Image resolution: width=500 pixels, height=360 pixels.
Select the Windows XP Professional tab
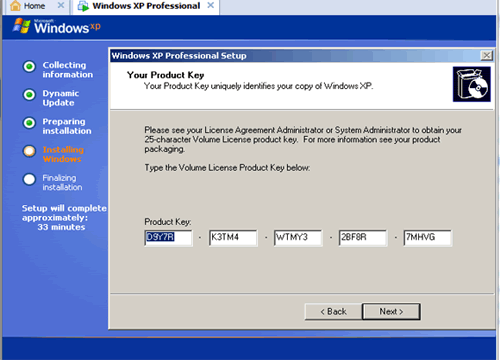pyautogui.click(x=146, y=6)
